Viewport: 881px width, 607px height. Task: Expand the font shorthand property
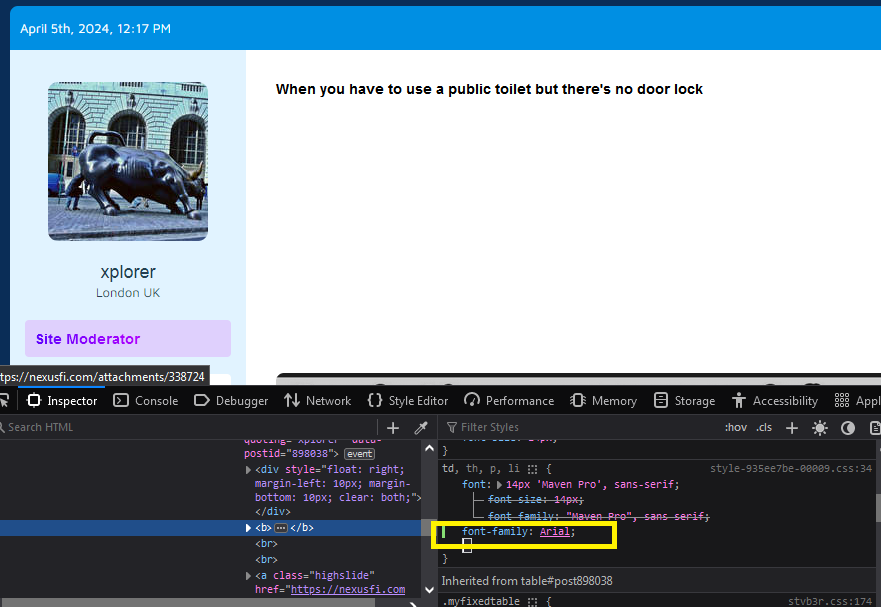[x=499, y=484]
